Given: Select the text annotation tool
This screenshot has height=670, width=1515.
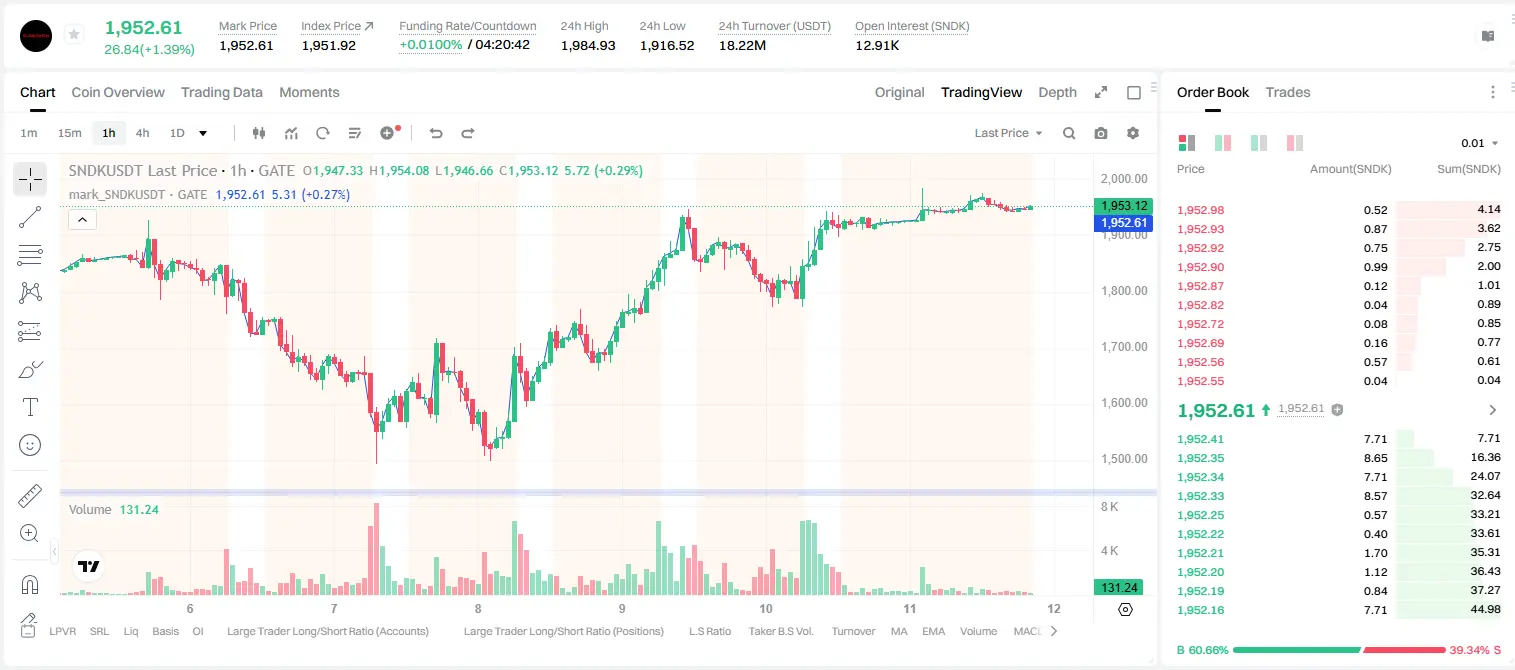Looking at the screenshot, I should pyautogui.click(x=30, y=407).
